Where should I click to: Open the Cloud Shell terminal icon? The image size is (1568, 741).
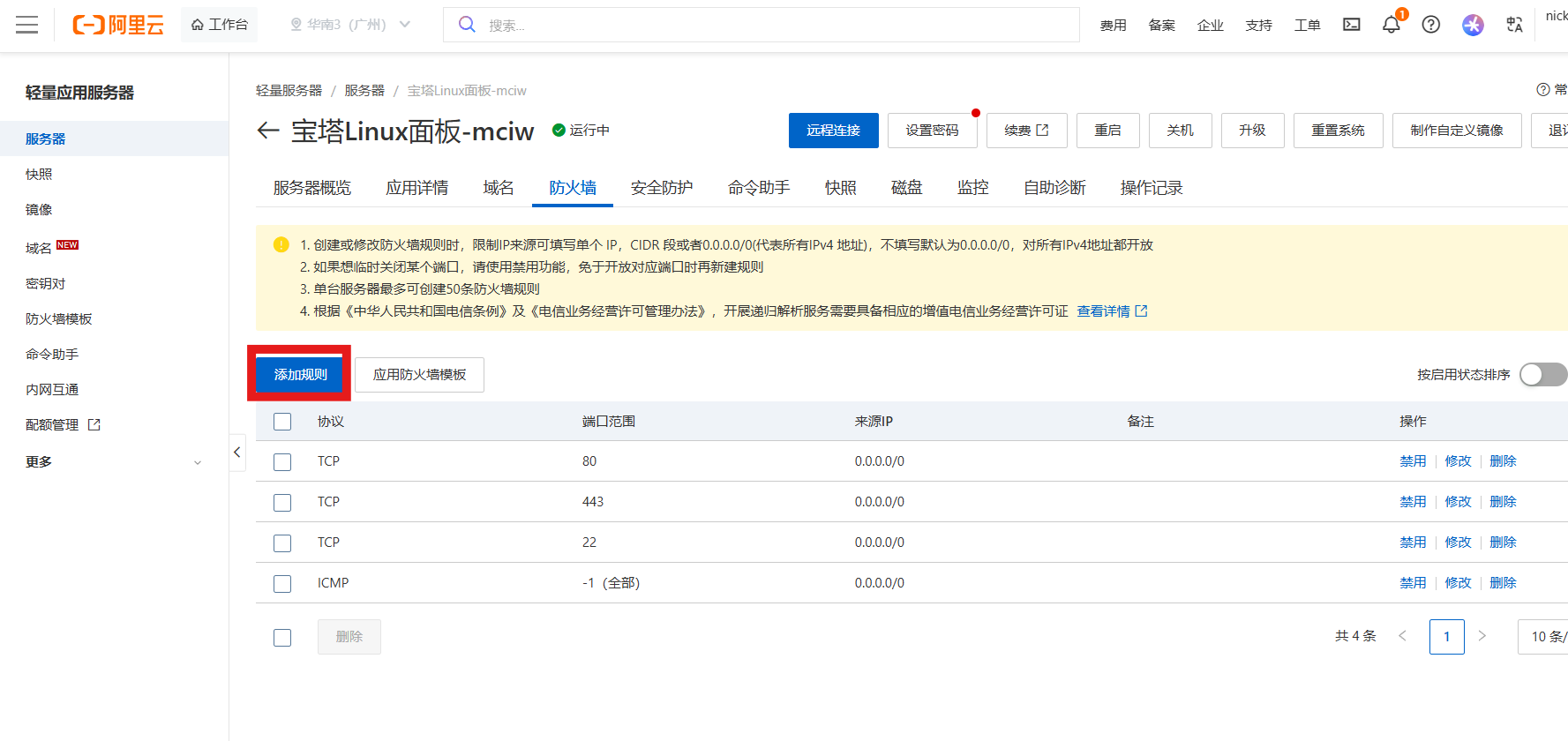1351,25
